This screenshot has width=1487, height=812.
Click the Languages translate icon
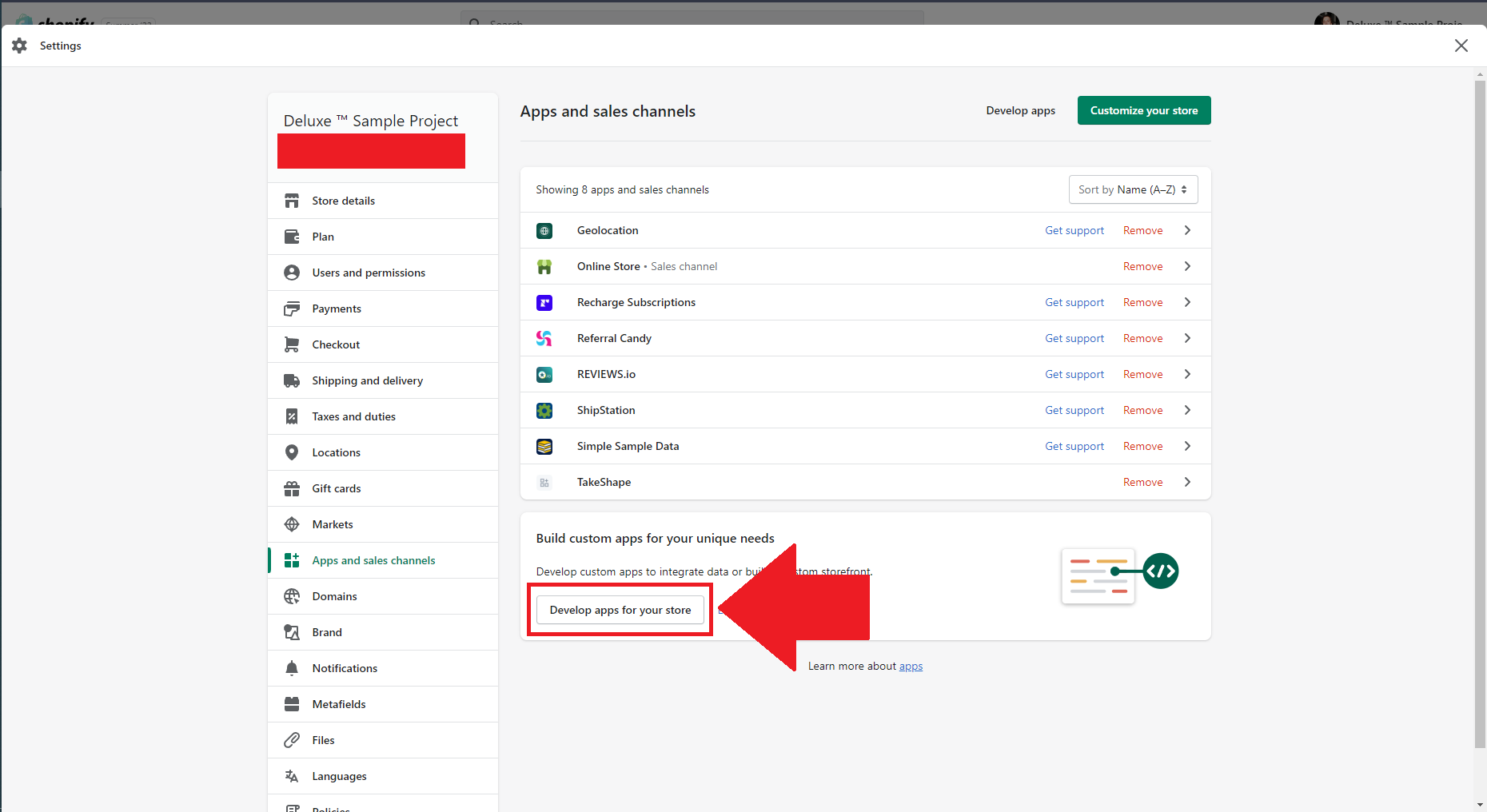tap(292, 776)
